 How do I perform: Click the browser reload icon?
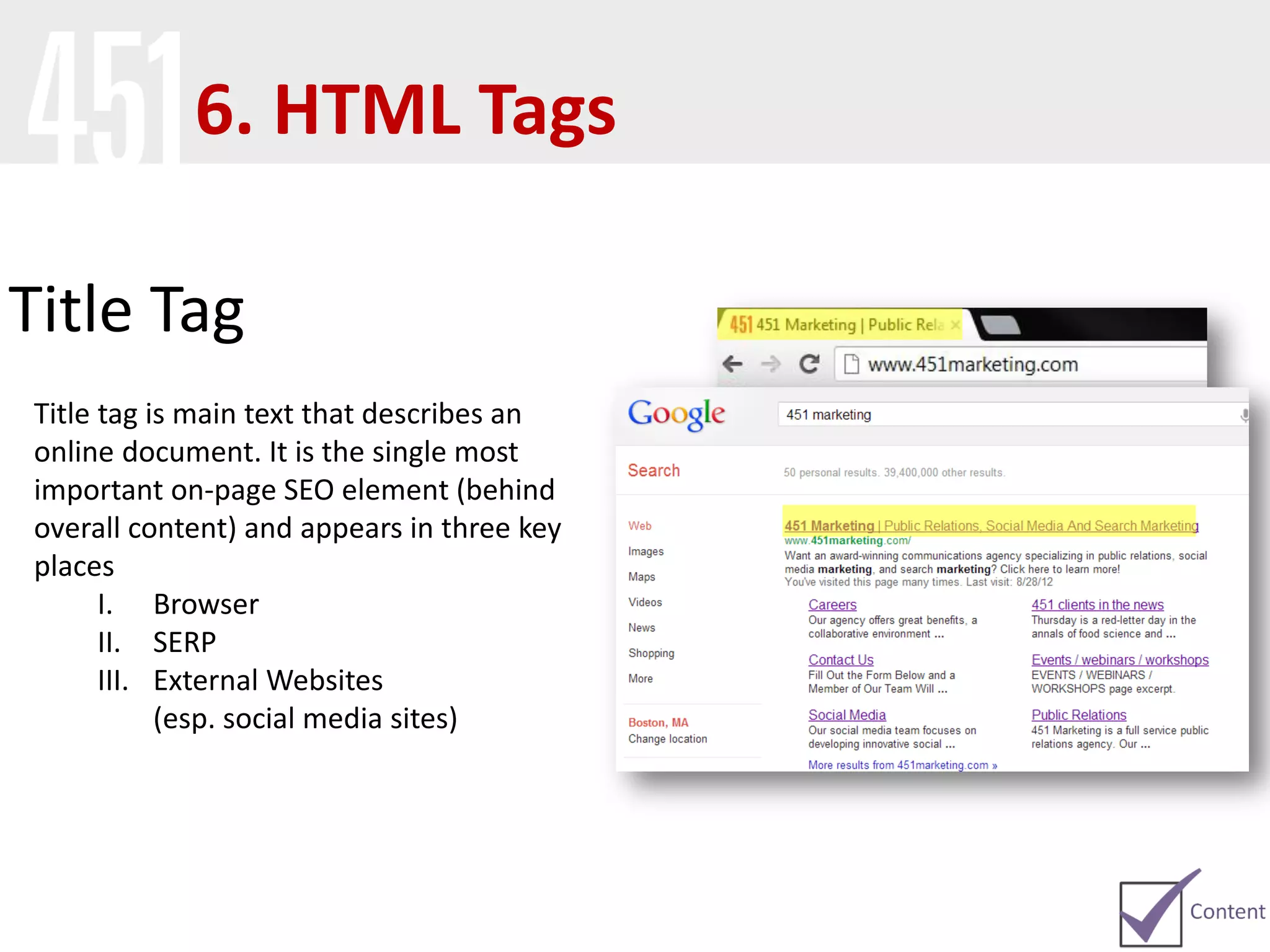pyautogui.click(x=809, y=364)
